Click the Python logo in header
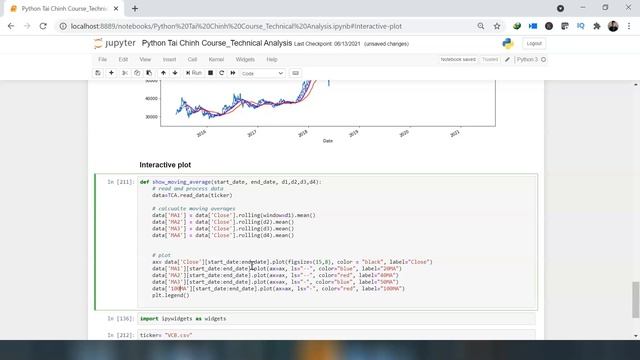The height and width of the screenshot is (360, 640). [508, 43]
